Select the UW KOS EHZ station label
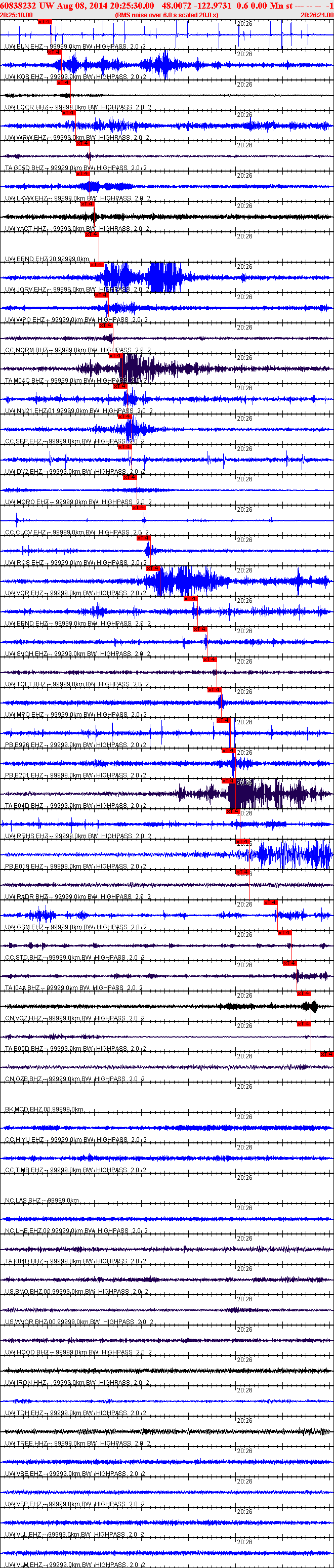This screenshot has width=334, height=1568. (75, 77)
